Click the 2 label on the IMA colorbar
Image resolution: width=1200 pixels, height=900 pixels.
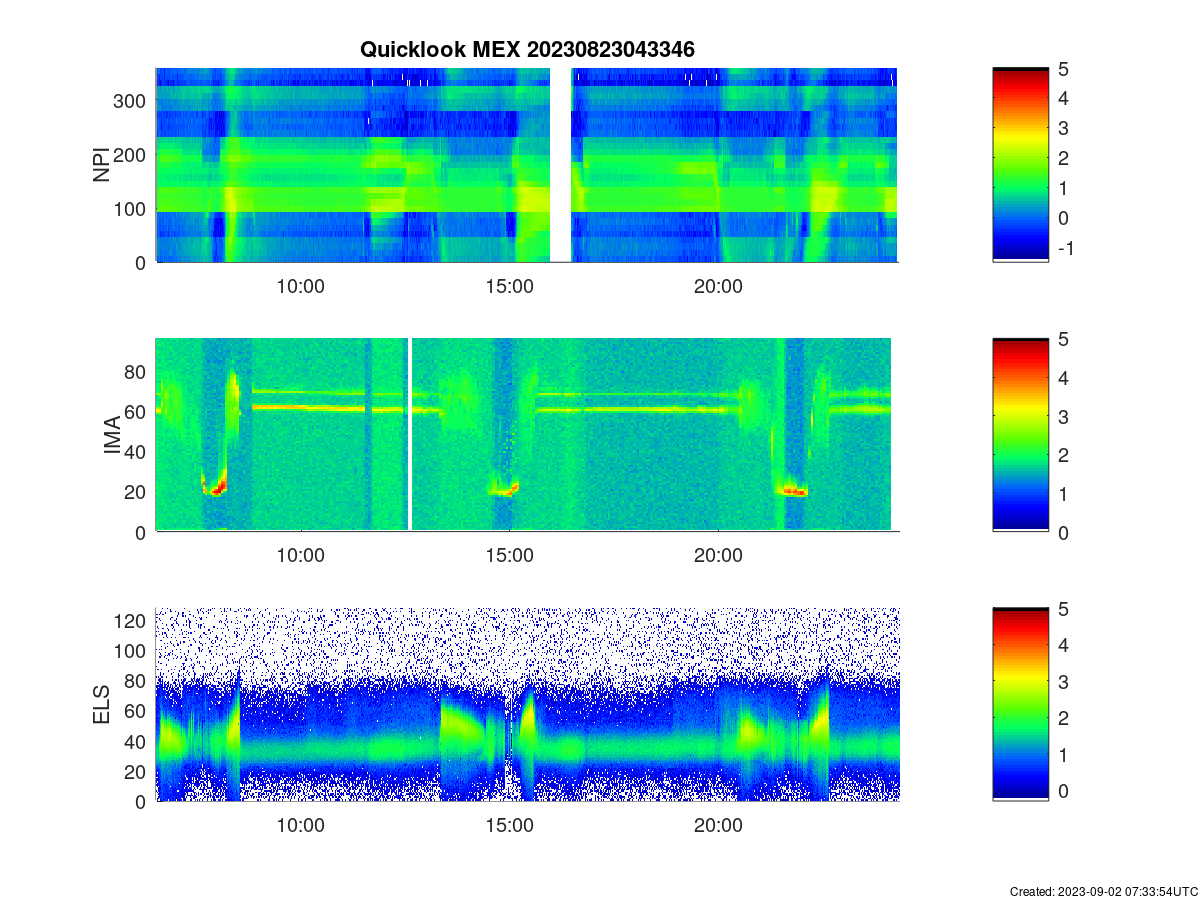[1064, 455]
